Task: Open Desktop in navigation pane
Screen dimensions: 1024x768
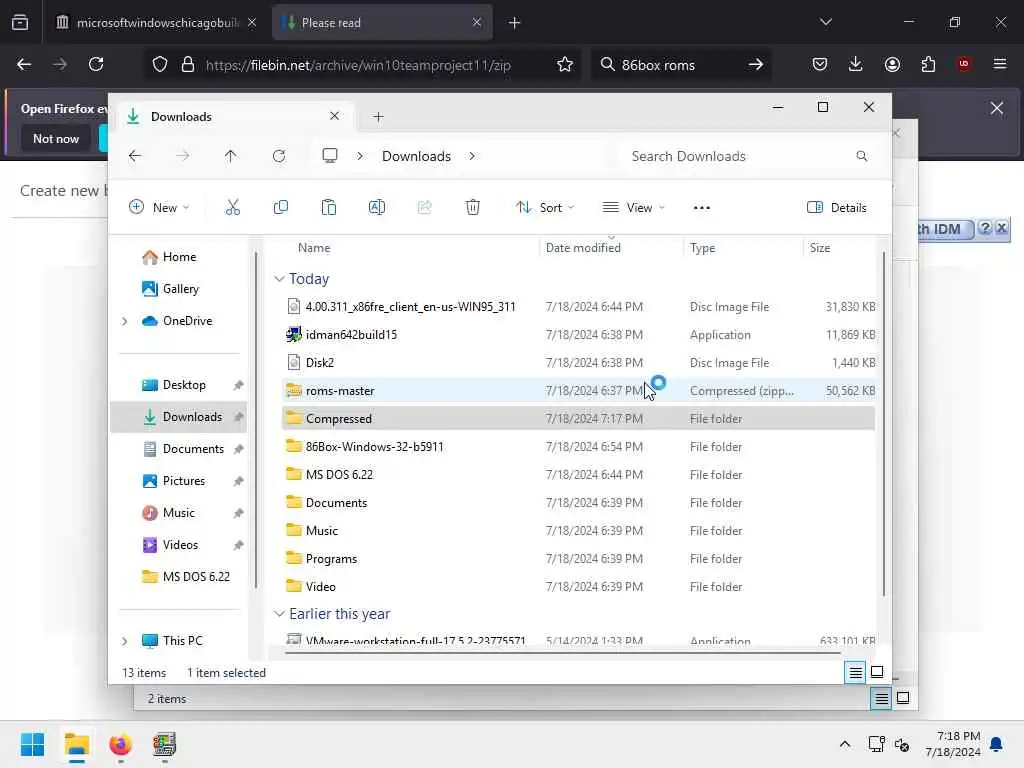Action: [x=183, y=385]
